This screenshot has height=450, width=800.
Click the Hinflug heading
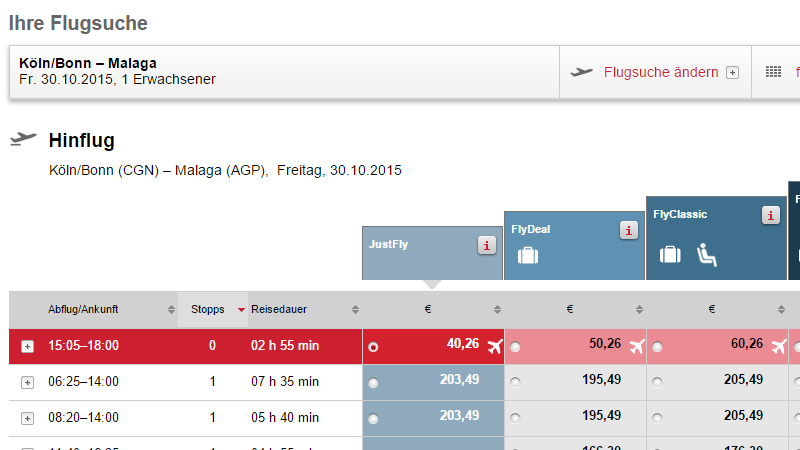pyautogui.click(x=82, y=140)
